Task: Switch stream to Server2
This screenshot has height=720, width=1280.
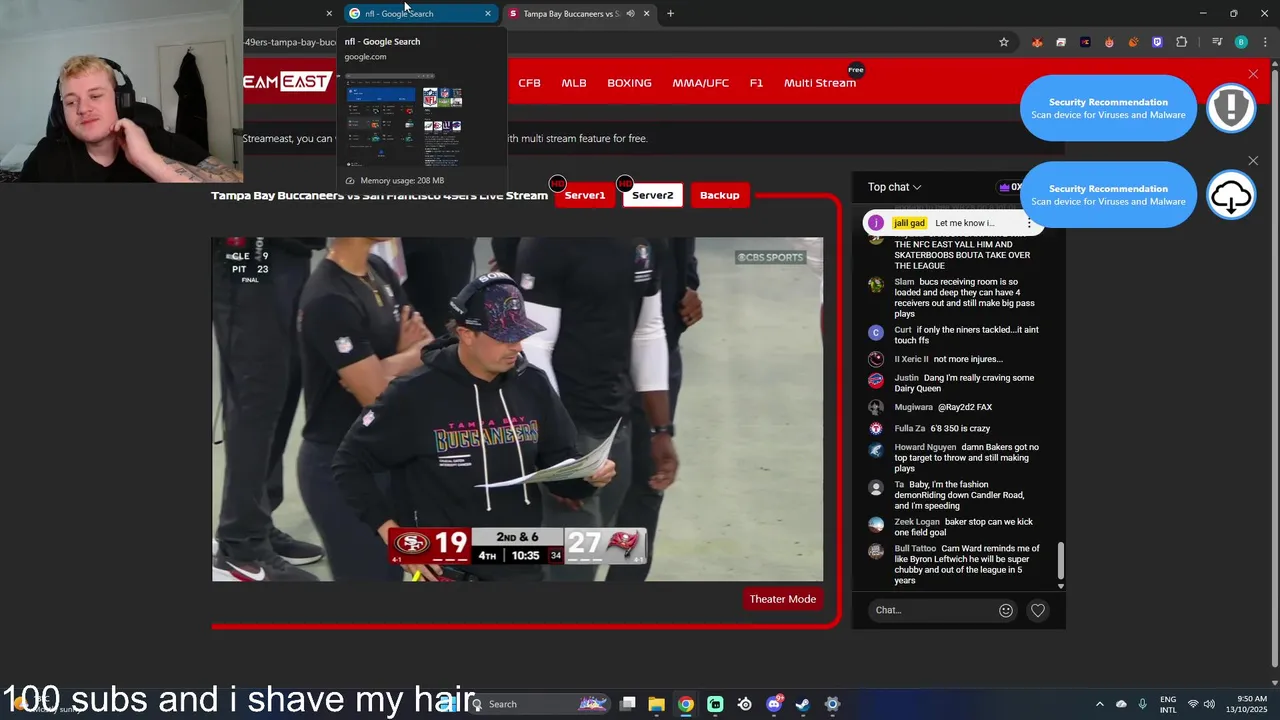Action: (652, 195)
